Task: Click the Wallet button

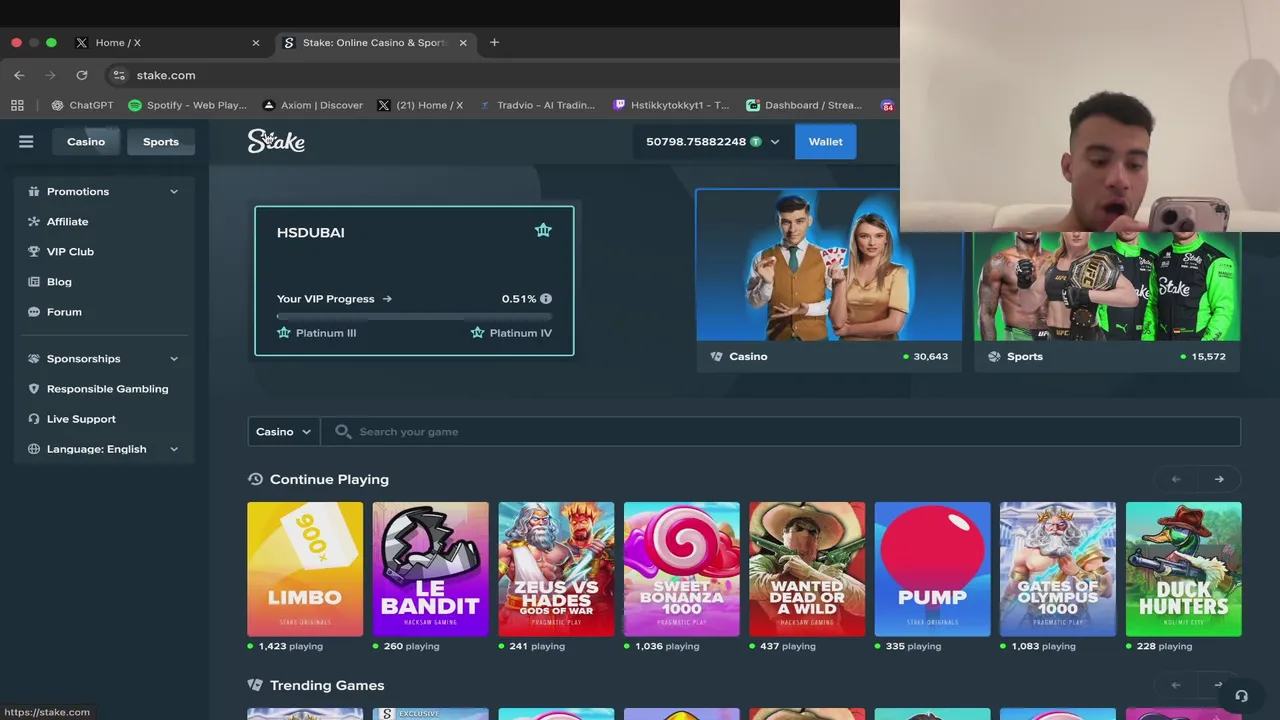Action: pos(825,142)
